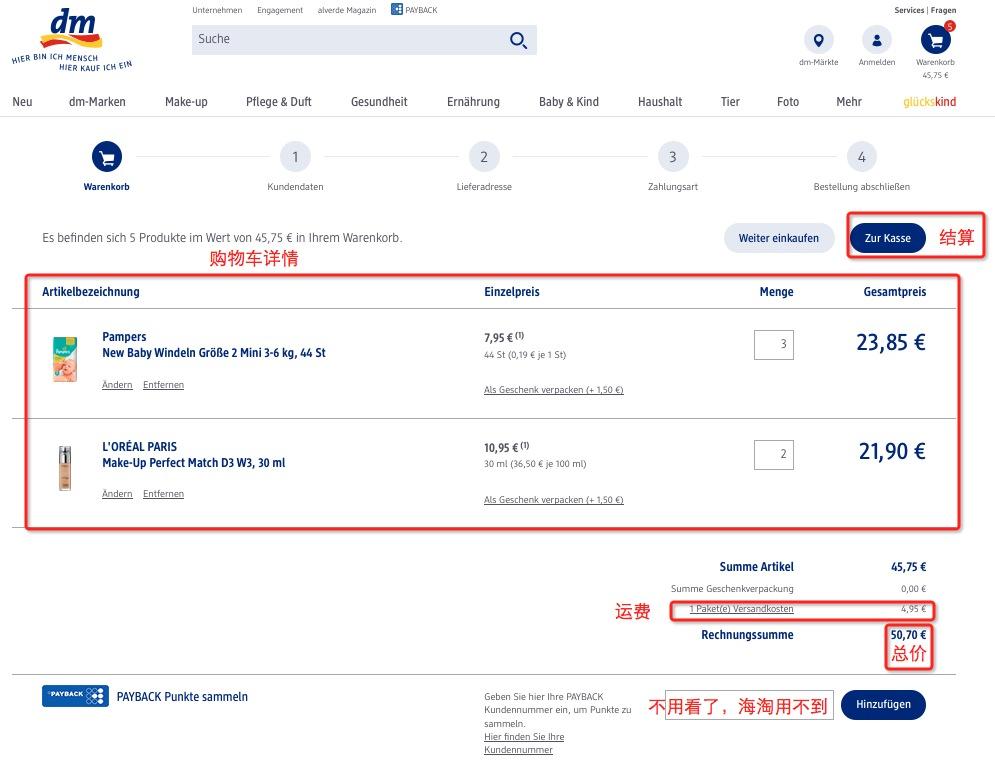Open Pampers New Baby Windeln product title
This screenshot has width=995, height=760.
point(214,344)
